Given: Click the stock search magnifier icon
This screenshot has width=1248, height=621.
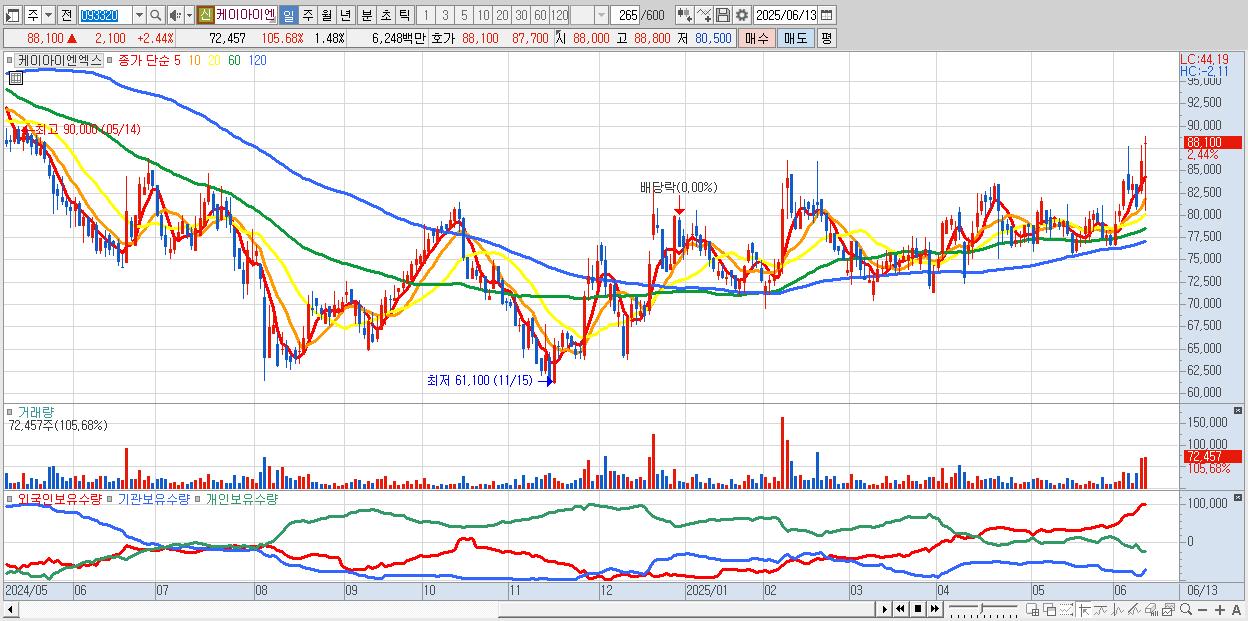Looking at the screenshot, I should click(x=155, y=15).
